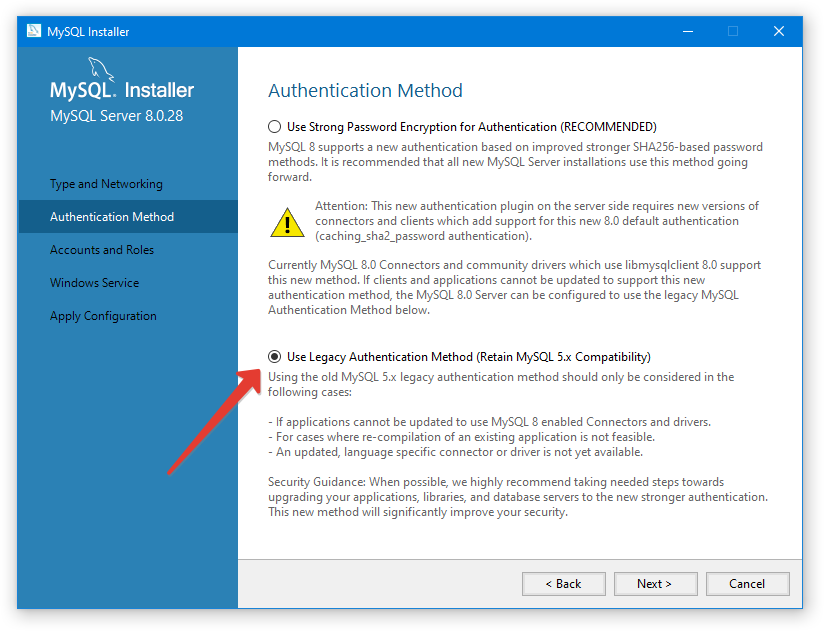Click the MySQL Server 8.0.28 version text
The image size is (824, 631).
tap(116, 116)
